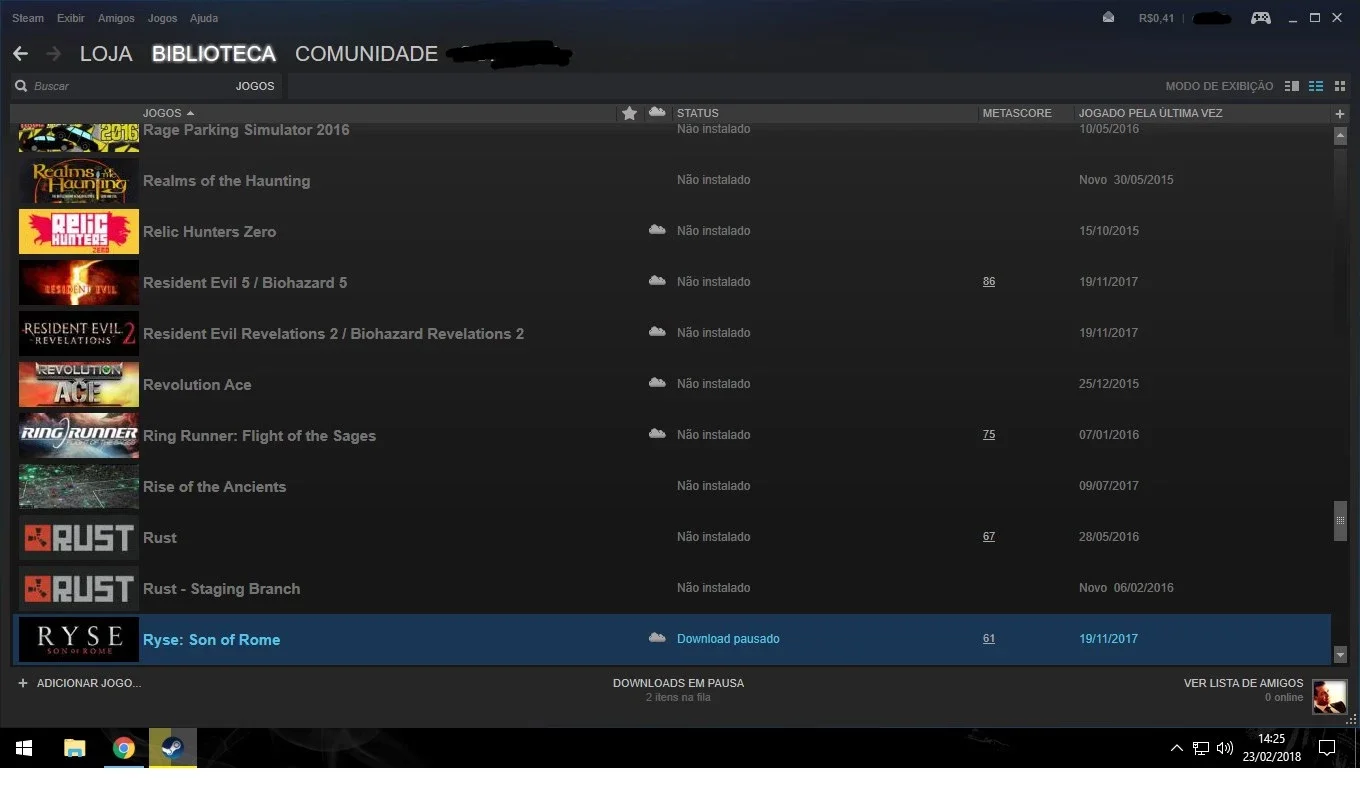
Task: Switch to the COMUNIDADE tab
Action: click(x=366, y=54)
